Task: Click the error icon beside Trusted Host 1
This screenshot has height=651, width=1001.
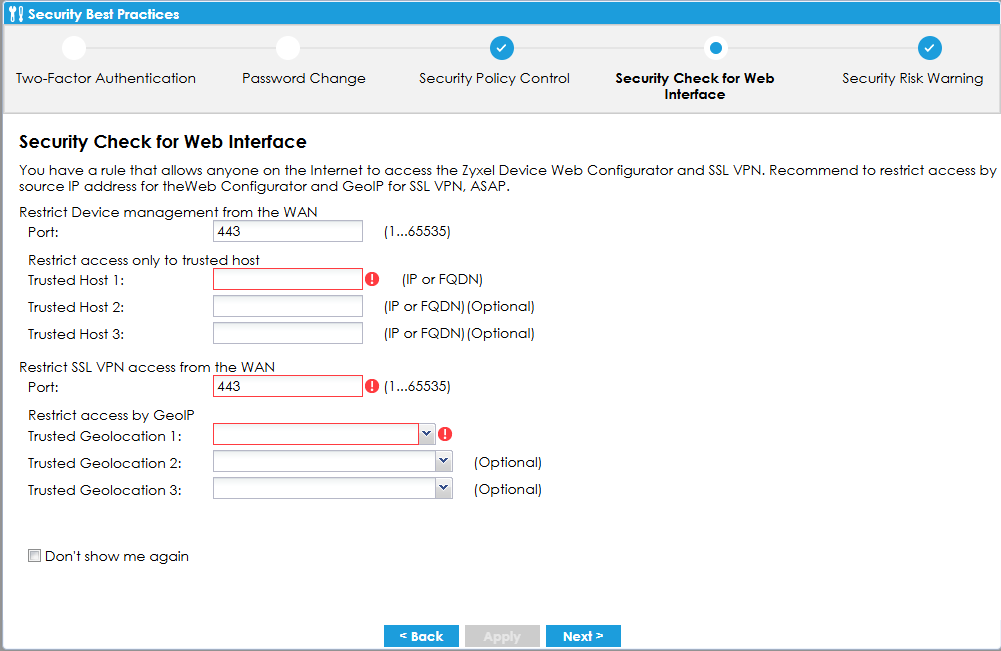Action: tap(373, 279)
